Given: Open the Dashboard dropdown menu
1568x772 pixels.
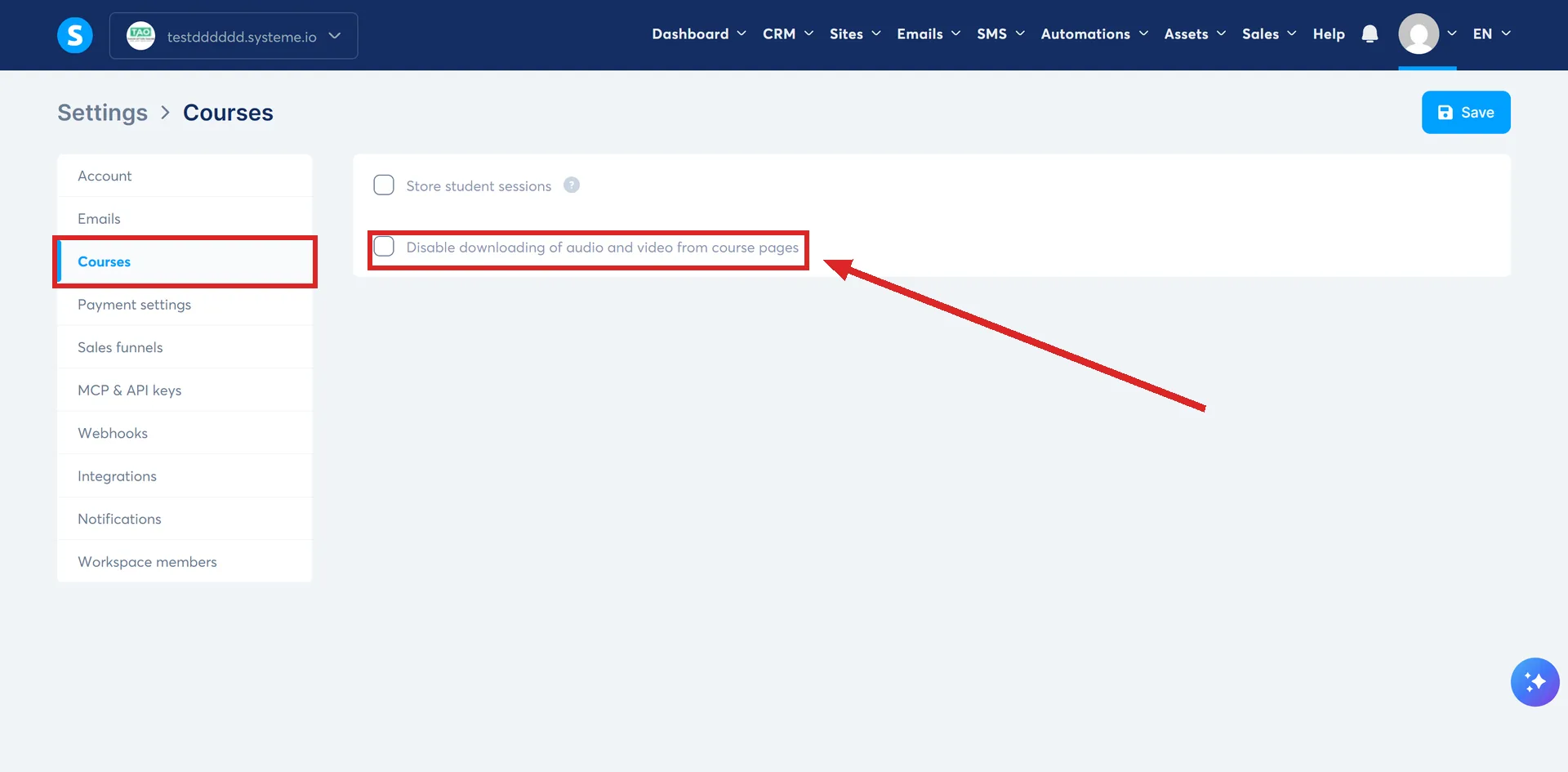Looking at the screenshot, I should pyautogui.click(x=699, y=34).
